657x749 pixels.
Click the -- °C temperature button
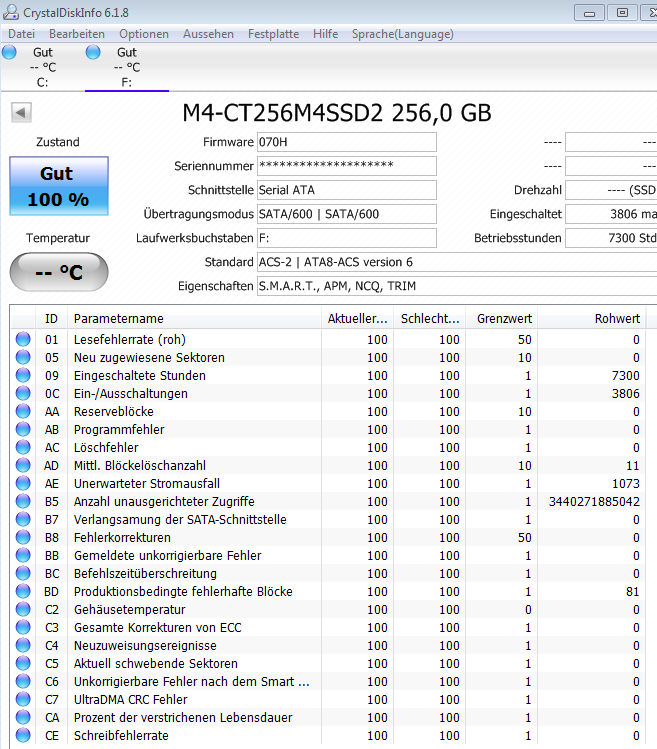(x=59, y=272)
